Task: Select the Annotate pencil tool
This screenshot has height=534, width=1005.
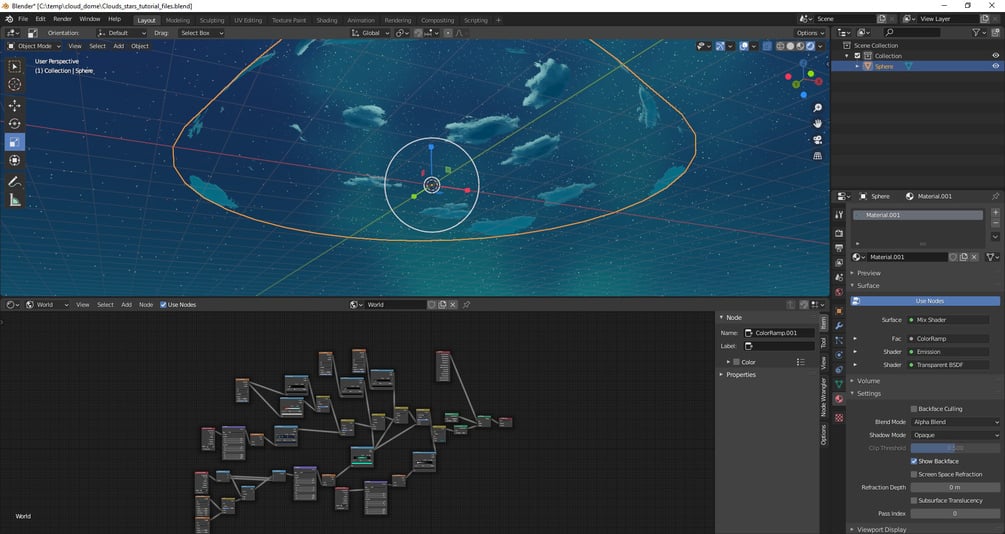Action: pos(14,182)
